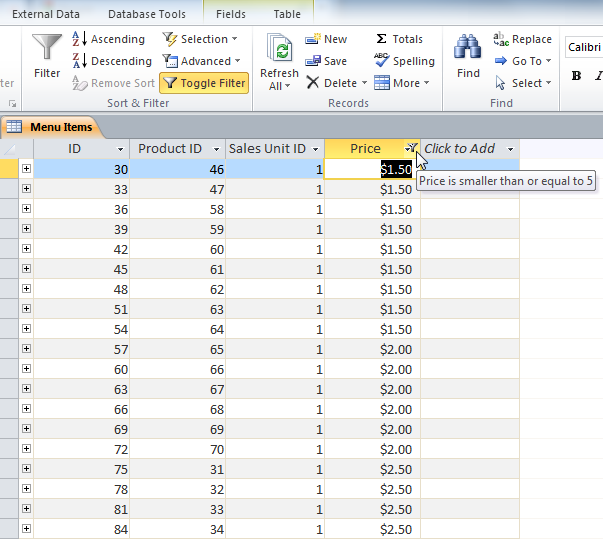
Task: Open Sales Unit ID column dropdown
Action: tap(315, 149)
